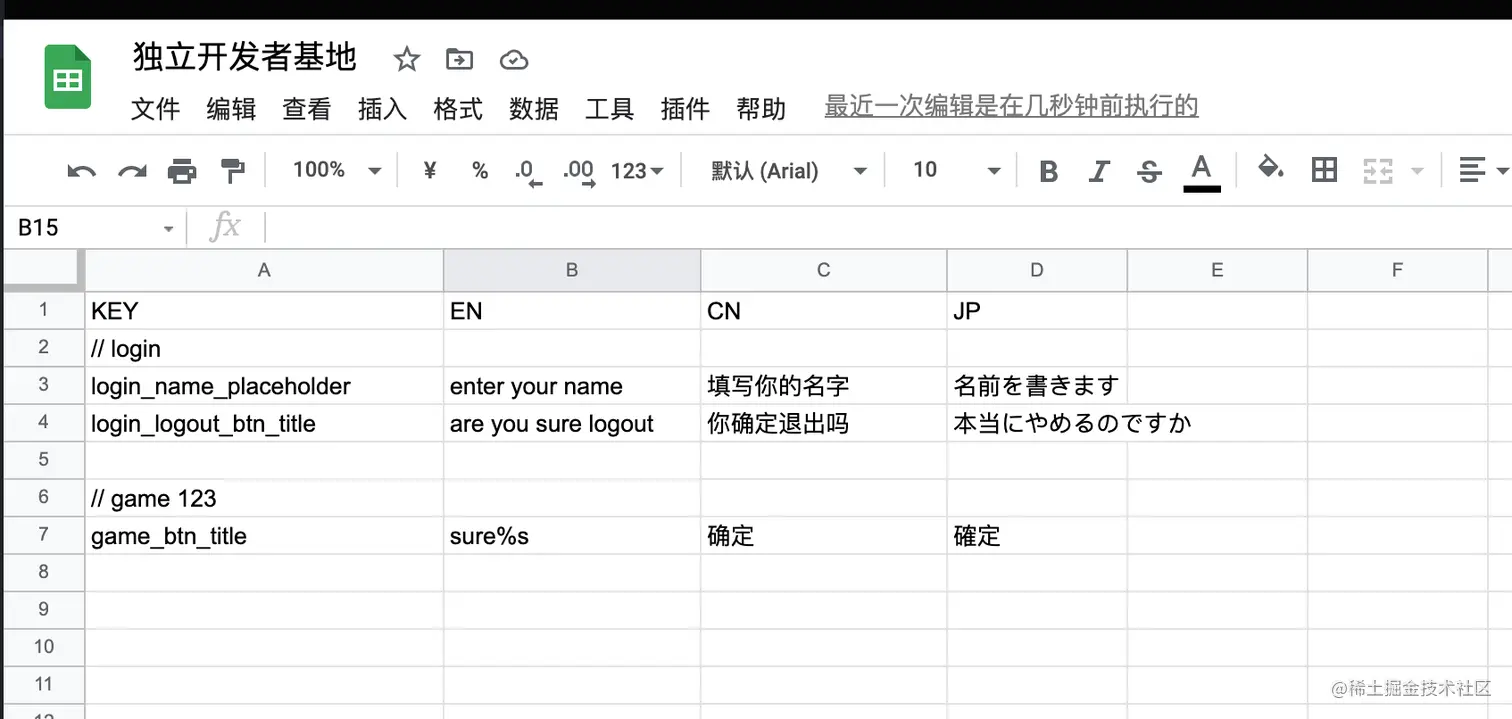This screenshot has width=1512, height=719.
Task: Toggle italic formatting
Action: pos(1099,171)
